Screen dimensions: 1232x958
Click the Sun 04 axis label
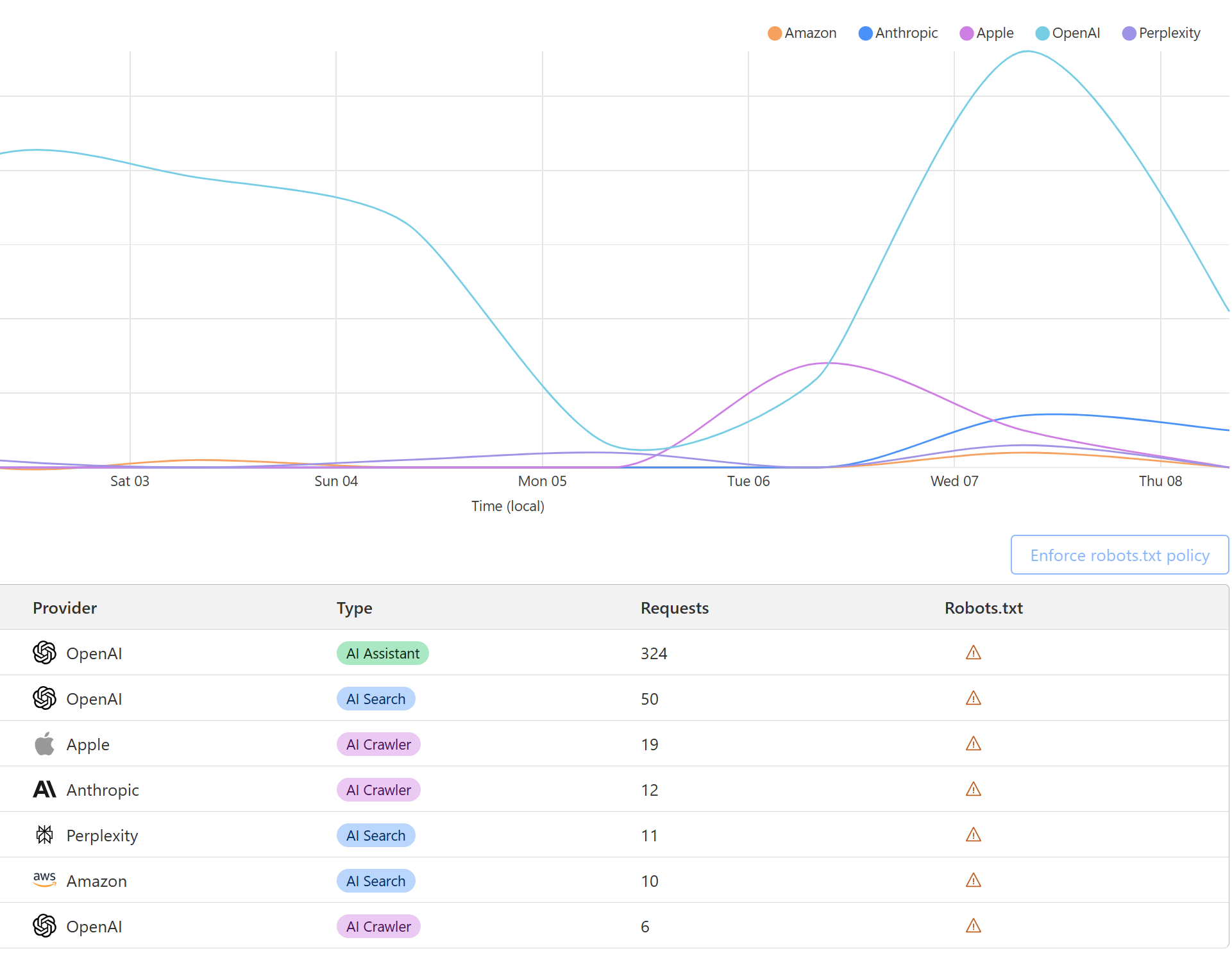point(336,481)
